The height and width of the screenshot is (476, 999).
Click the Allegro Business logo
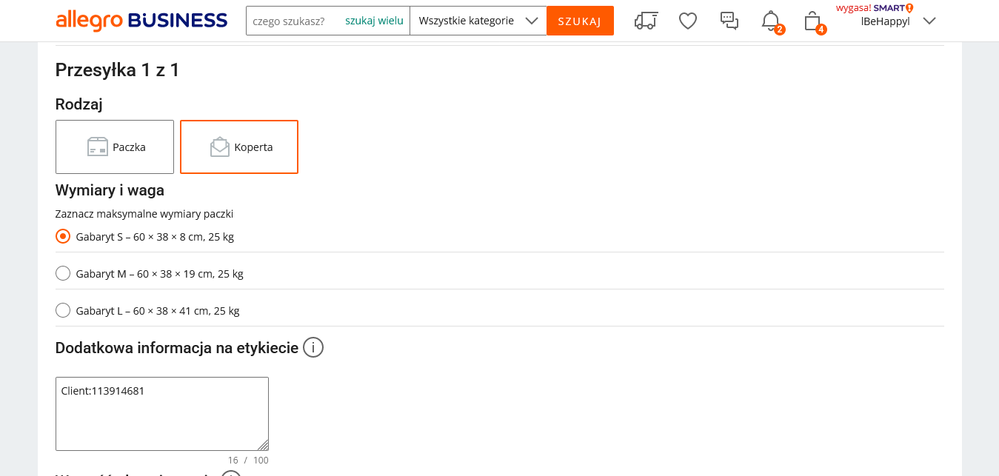click(142, 21)
